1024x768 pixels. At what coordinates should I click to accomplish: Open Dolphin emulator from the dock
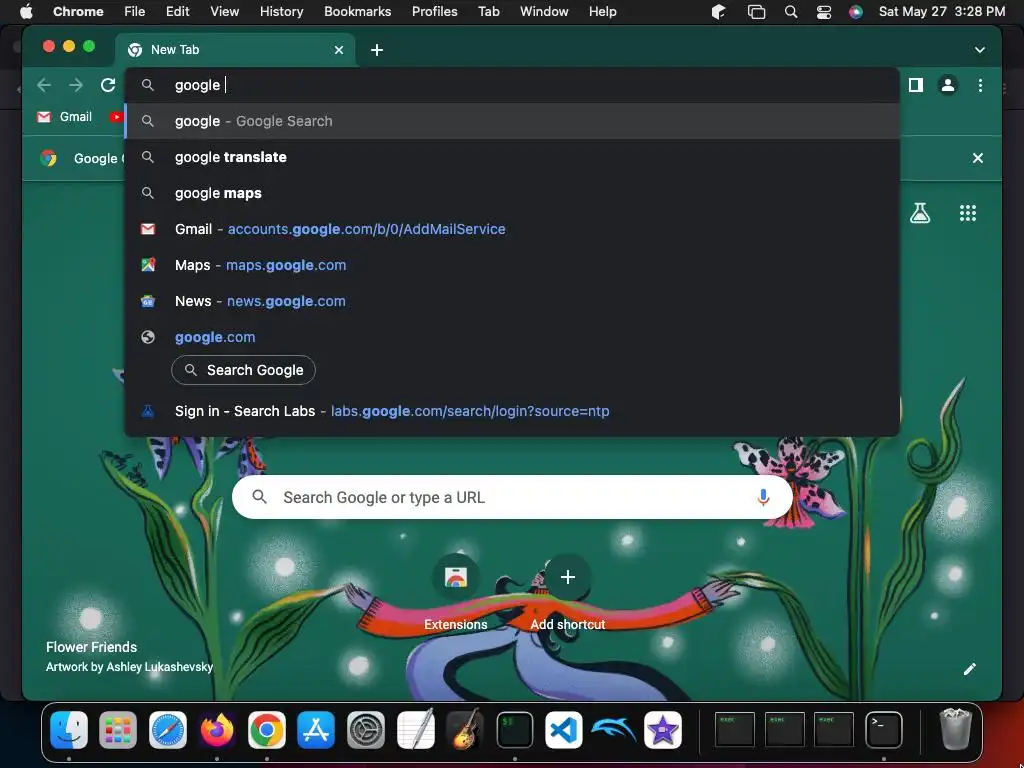point(613,729)
